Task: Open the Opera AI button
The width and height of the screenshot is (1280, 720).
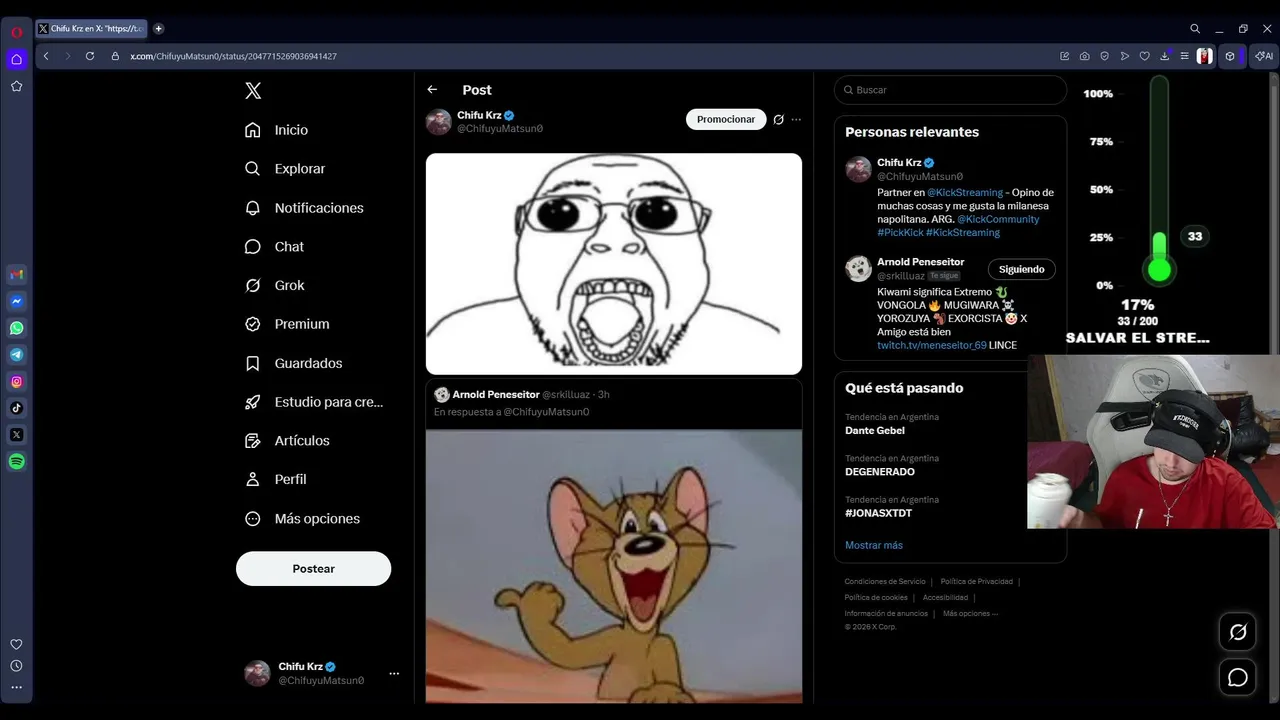Action: click(x=1265, y=56)
